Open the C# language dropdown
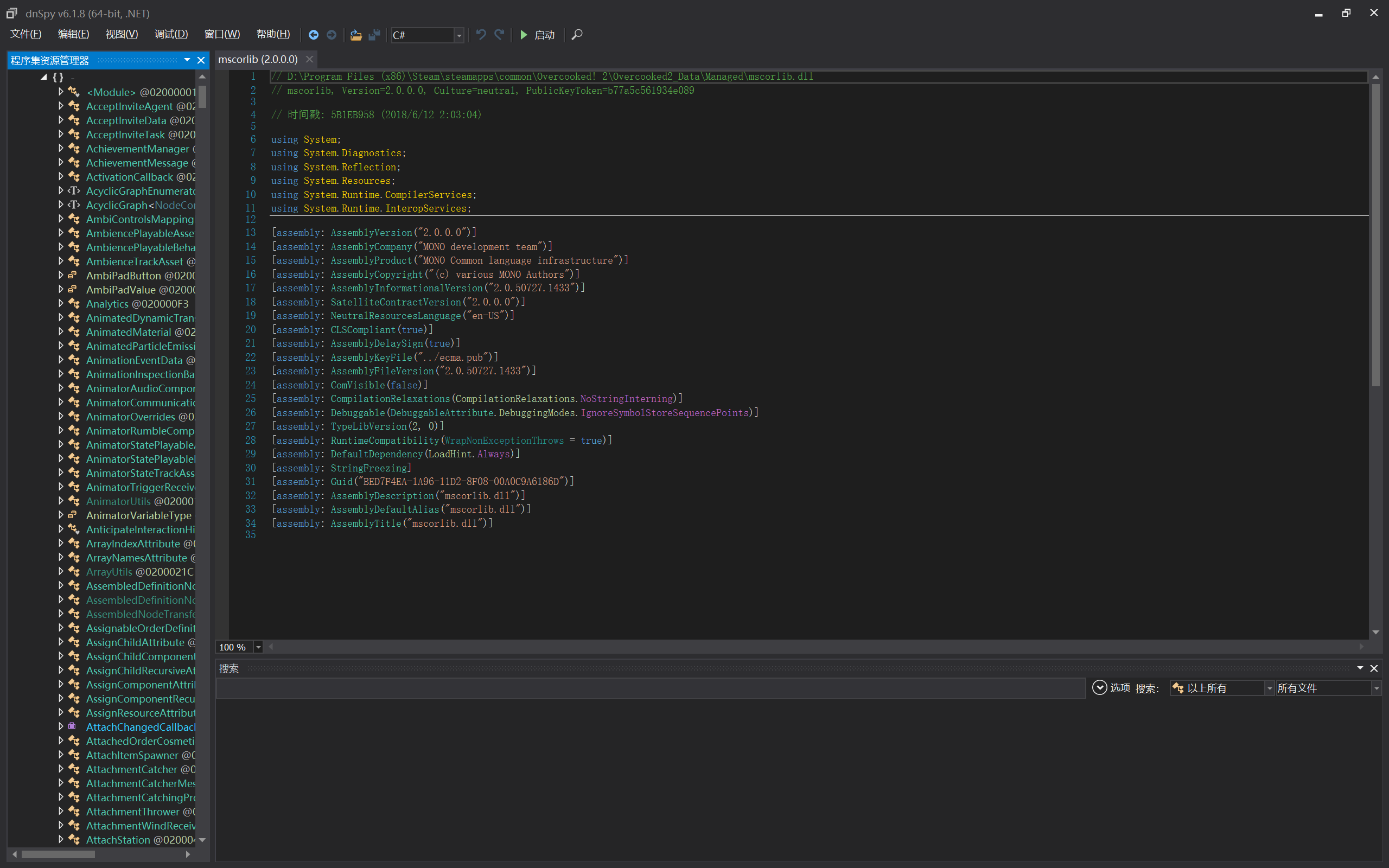This screenshot has width=1389, height=868. tap(458, 36)
